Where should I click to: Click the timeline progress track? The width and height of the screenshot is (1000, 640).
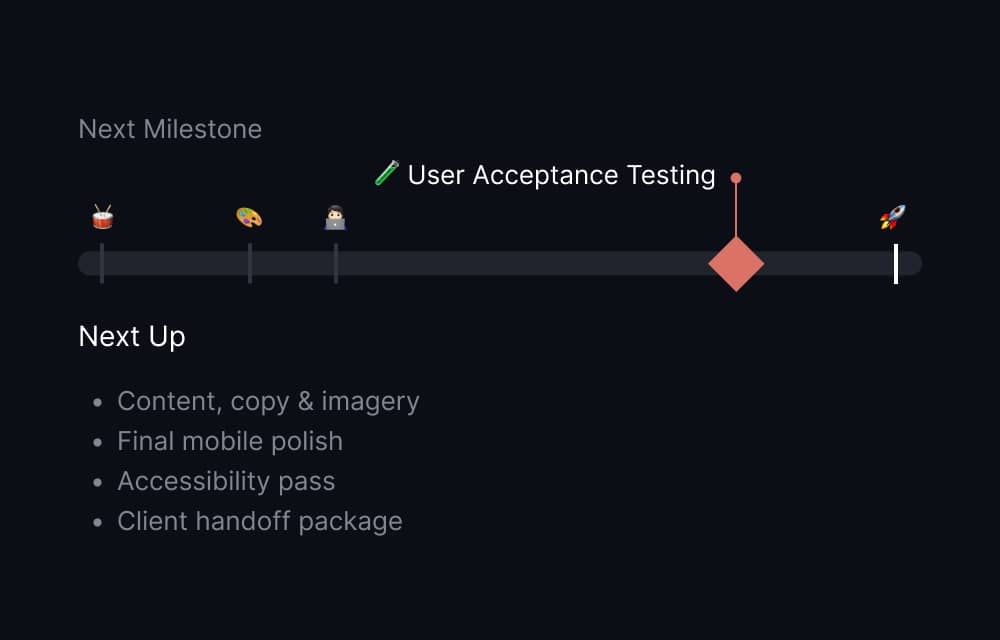click(500, 264)
